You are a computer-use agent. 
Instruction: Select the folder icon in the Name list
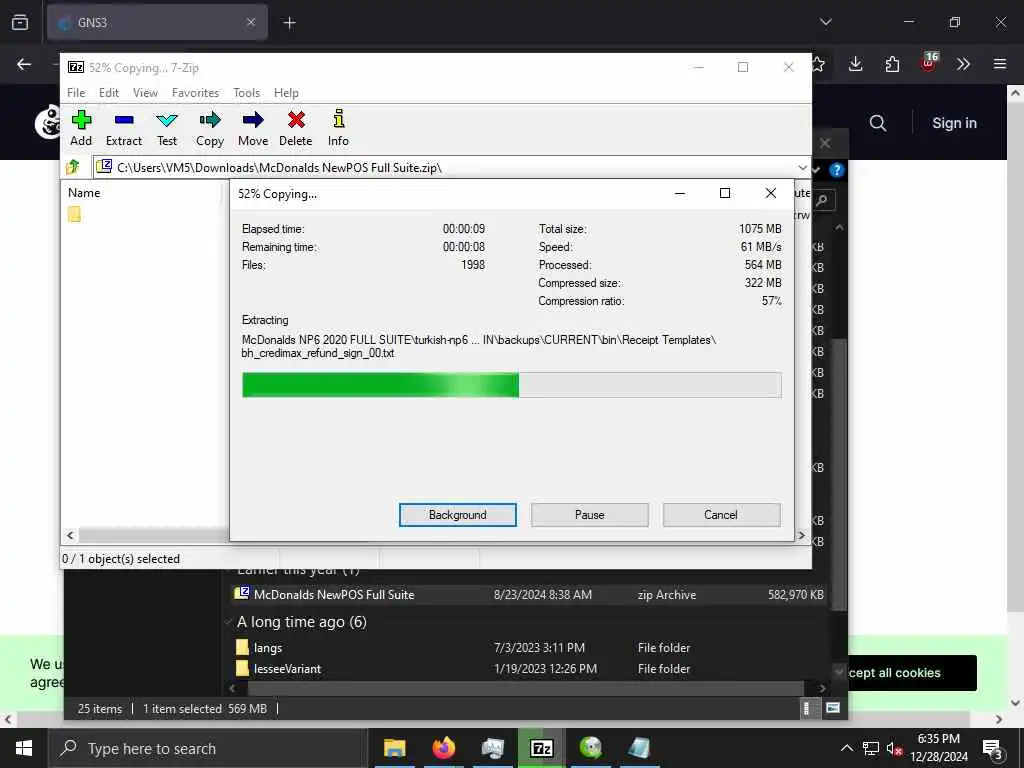coord(74,214)
